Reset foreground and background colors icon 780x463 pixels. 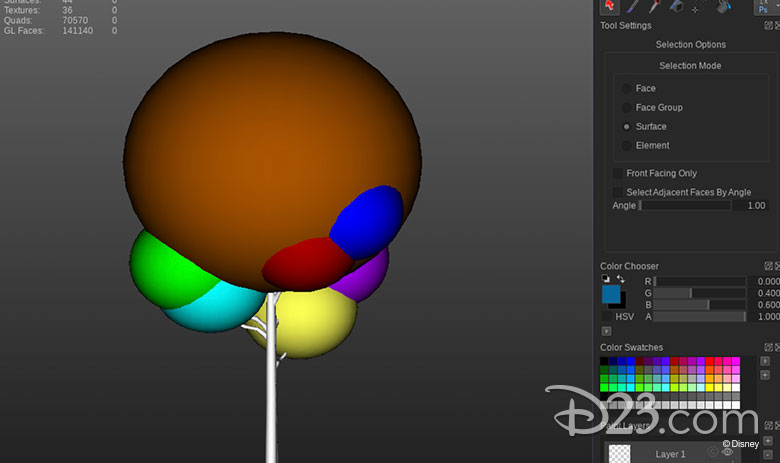click(x=605, y=278)
